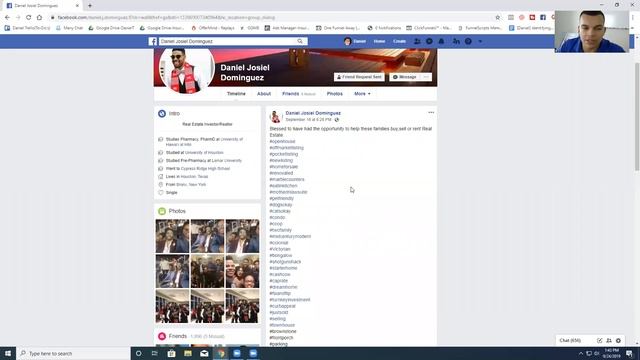
Task: Open Chrome from the taskbar
Action: [x=221, y=353]
